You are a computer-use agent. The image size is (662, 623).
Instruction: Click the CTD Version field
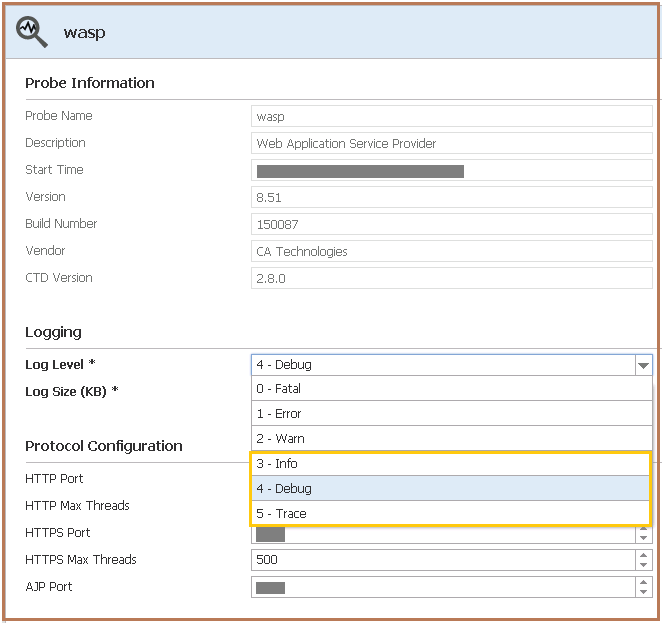point(450,279)
